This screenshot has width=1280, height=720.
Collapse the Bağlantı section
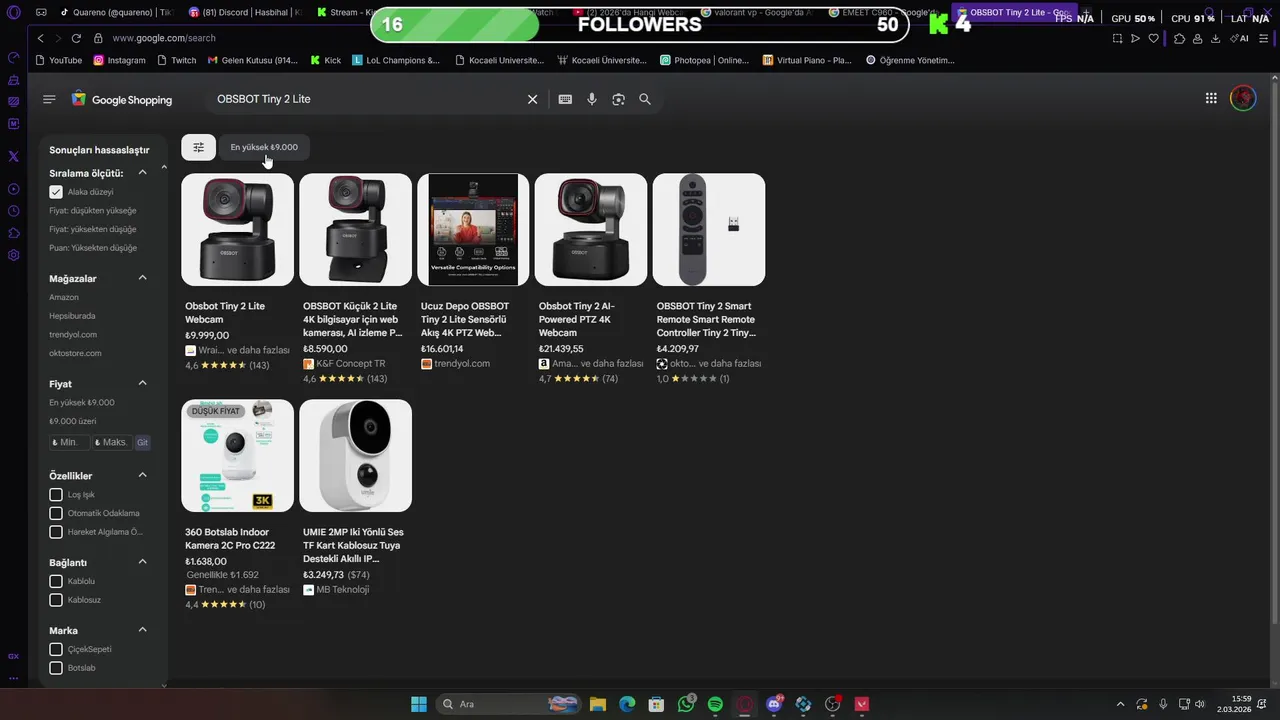(142, 562)
